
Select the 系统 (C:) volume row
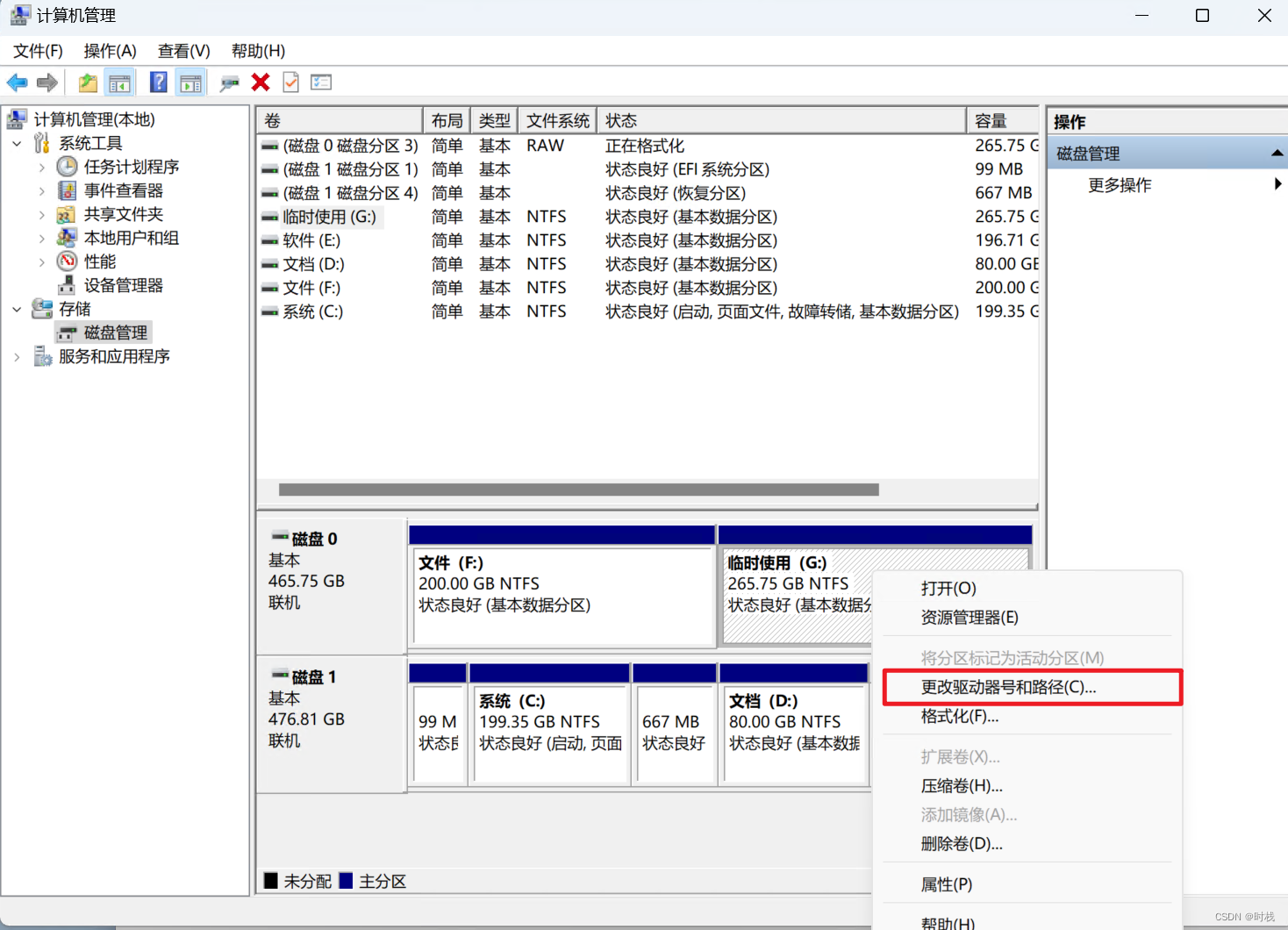click(x=649, y=311)
